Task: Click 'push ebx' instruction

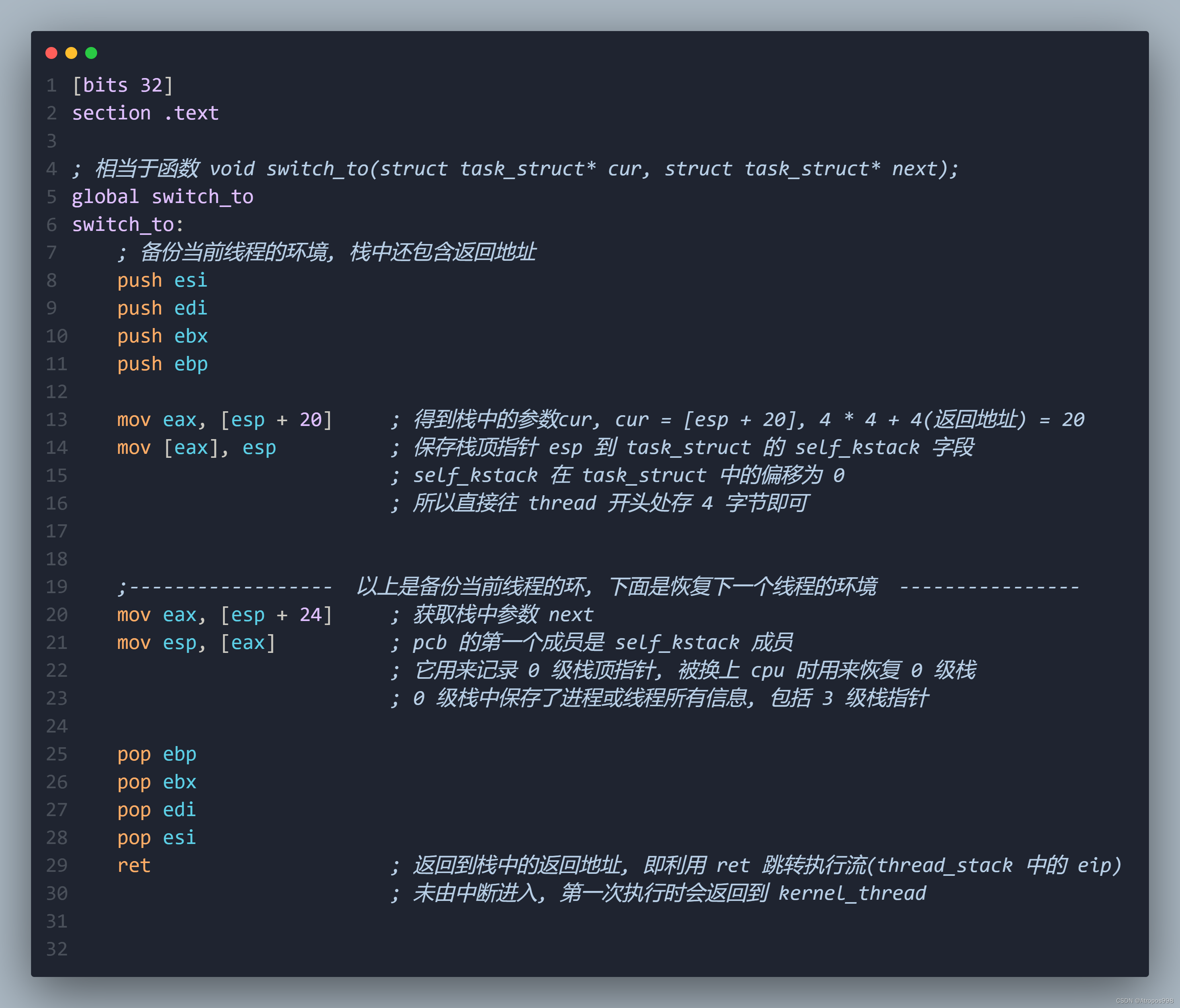Action: 162,336
